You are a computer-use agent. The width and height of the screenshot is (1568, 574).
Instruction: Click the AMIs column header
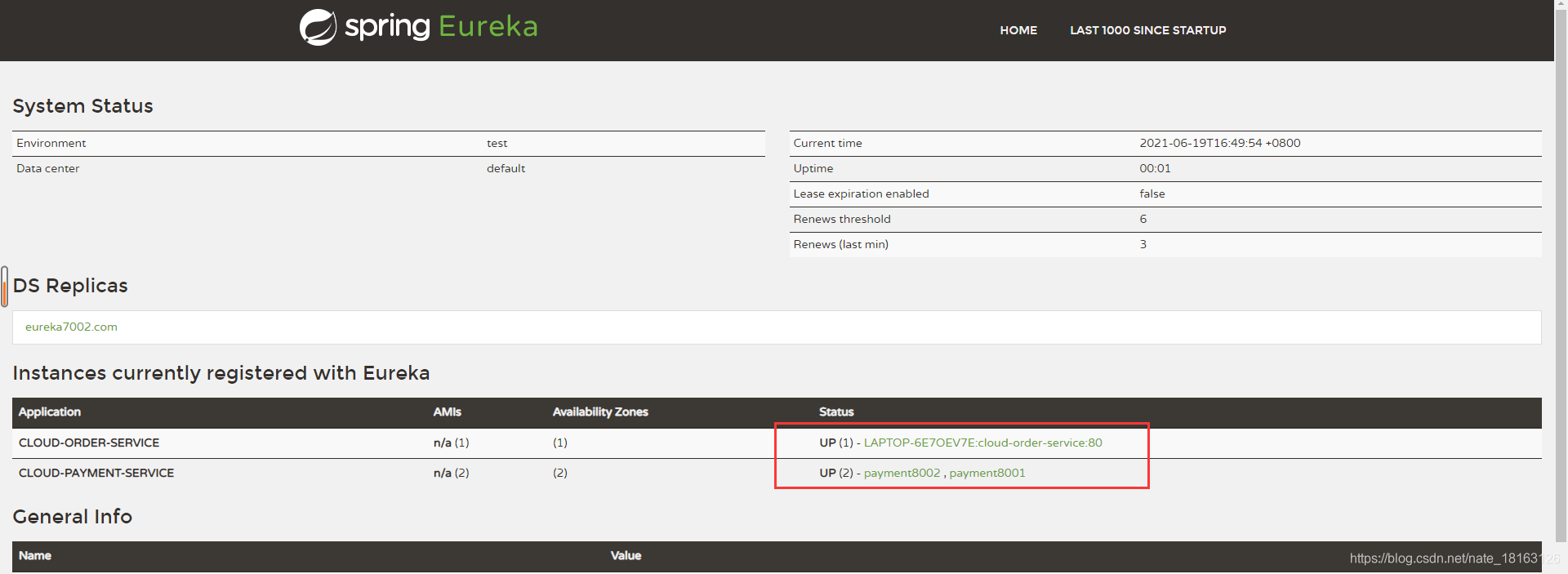[x=447, y=412]
